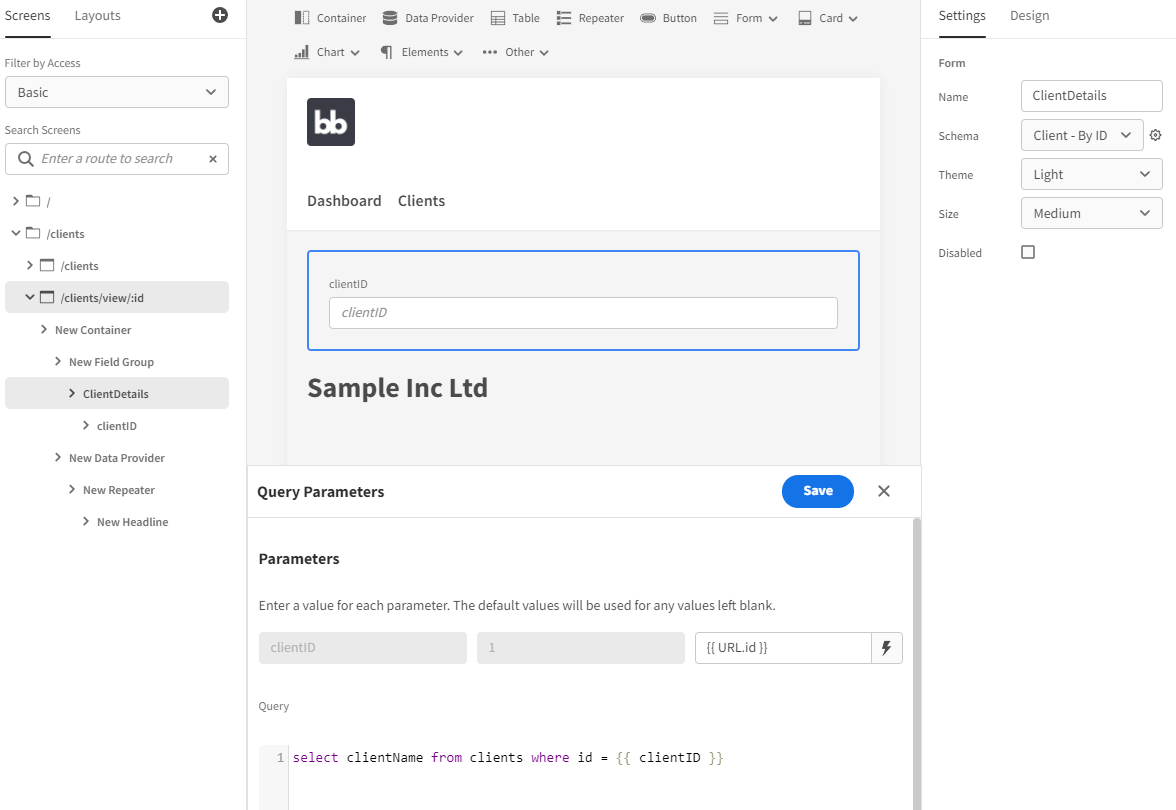Click the Form component icon

click(x=721, y=18)
